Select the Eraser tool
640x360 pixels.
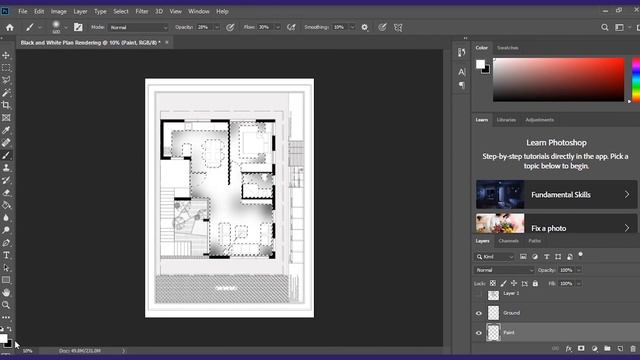pyautogui.click(x=6, y=193)
